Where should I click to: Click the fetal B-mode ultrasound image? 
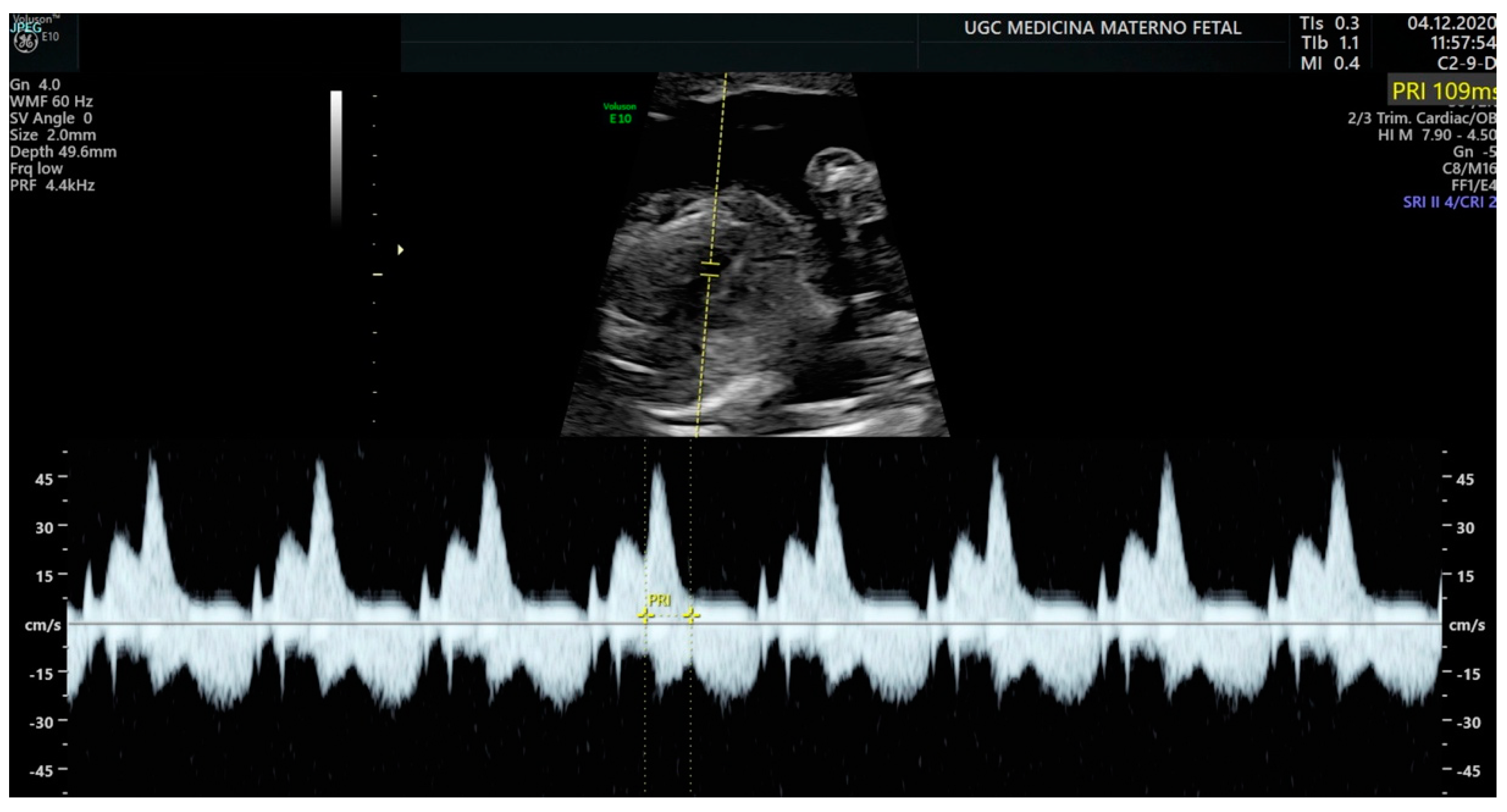(755, 292)
